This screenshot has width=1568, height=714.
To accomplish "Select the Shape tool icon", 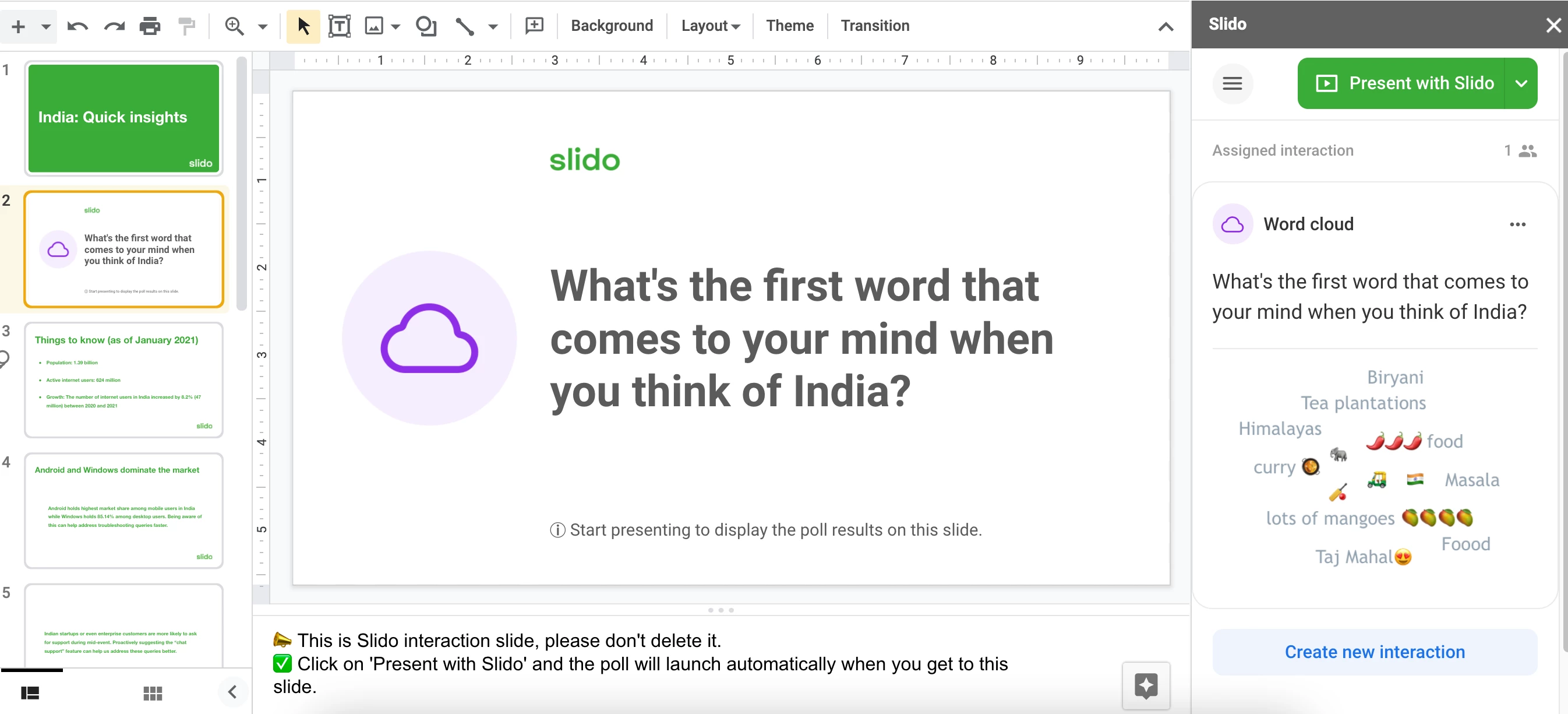I will coord(426,26).
